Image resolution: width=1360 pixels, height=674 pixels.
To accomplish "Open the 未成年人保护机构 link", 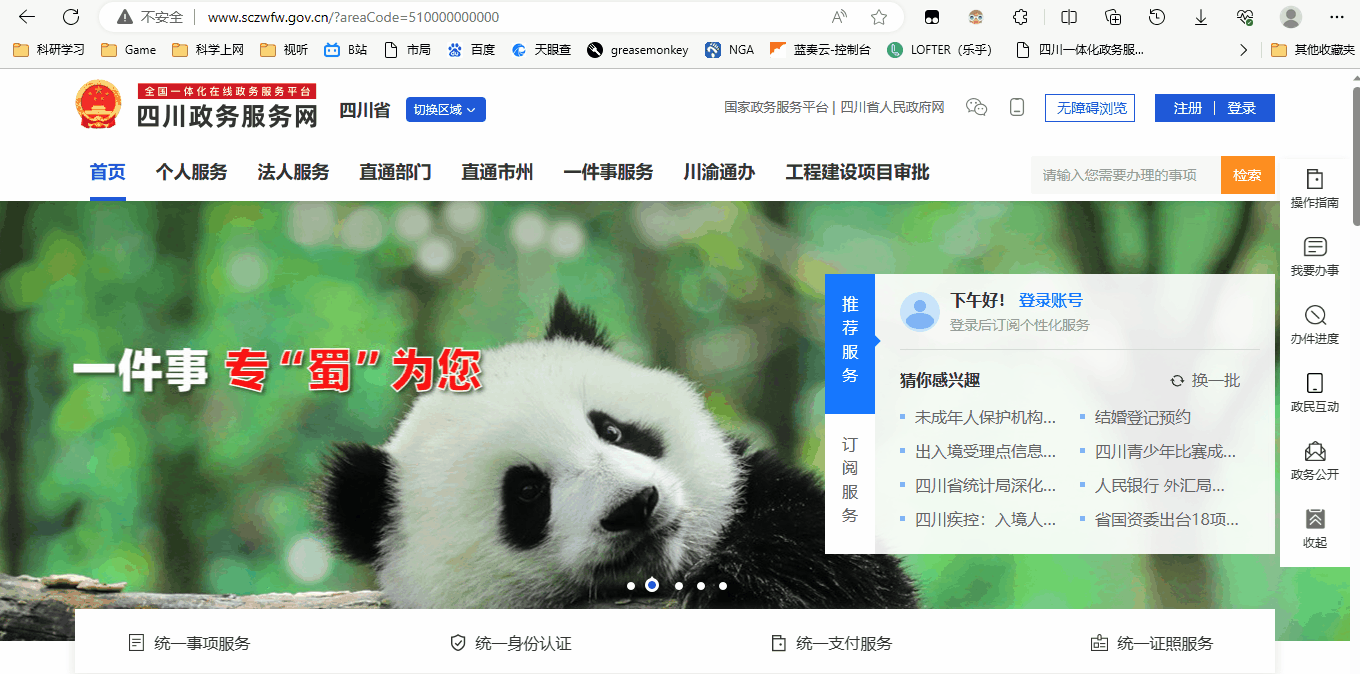I will pos(985,417).
